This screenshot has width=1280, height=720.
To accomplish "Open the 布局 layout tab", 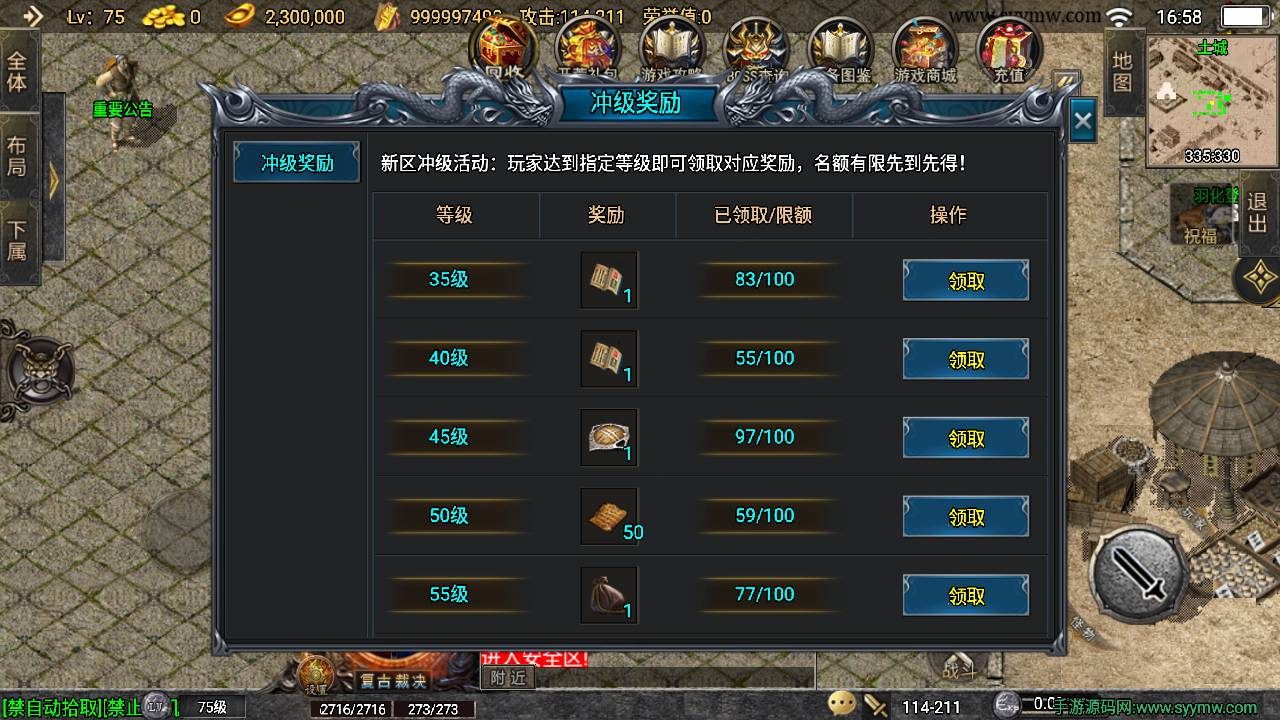I will click(x=18, y=156).
